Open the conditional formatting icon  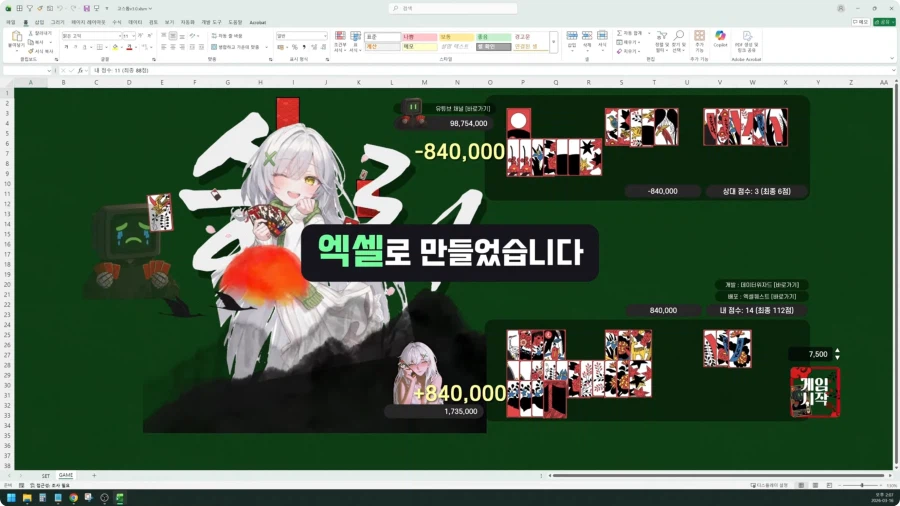(x=340, y=37)
